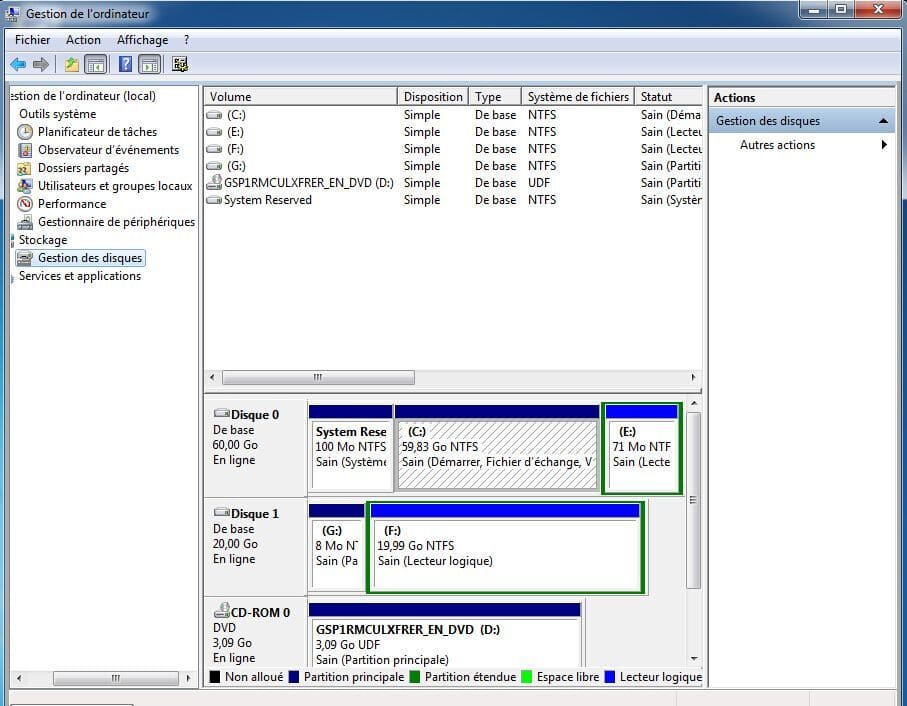Open Help via the blue question mark icon
This screenshot has width=907, height=706.
pyautogui.click(x=126, y=65)
